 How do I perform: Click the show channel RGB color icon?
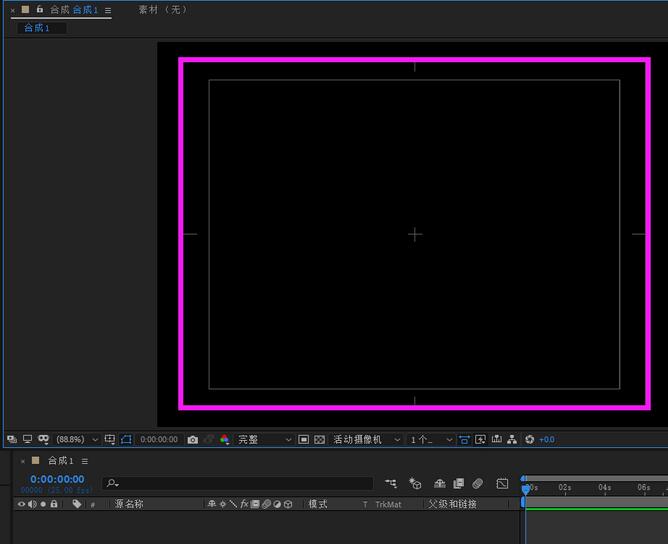pyautogui.click(x=224, y=439)
